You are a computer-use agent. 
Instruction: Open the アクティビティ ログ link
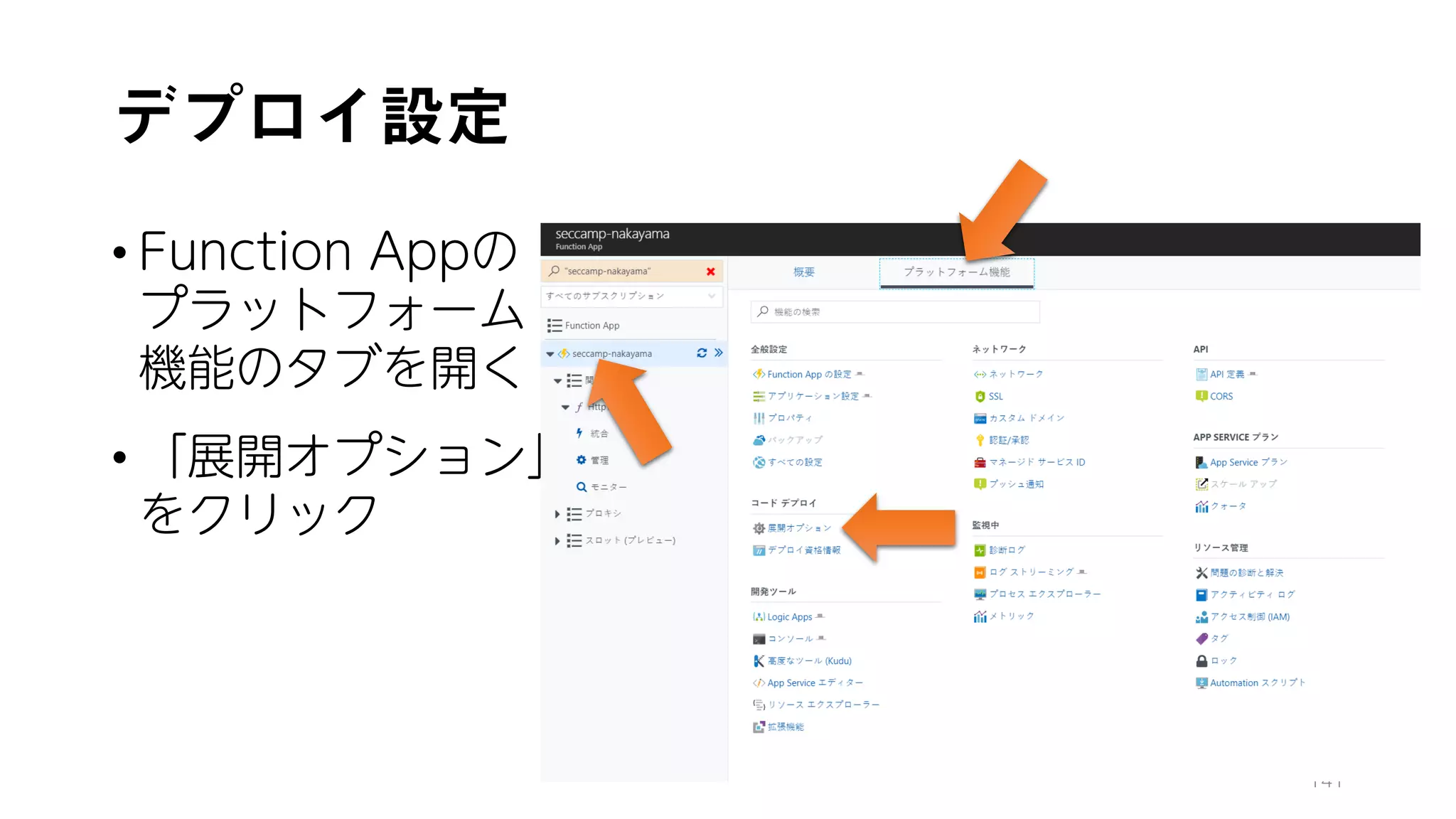[1253, 594]
